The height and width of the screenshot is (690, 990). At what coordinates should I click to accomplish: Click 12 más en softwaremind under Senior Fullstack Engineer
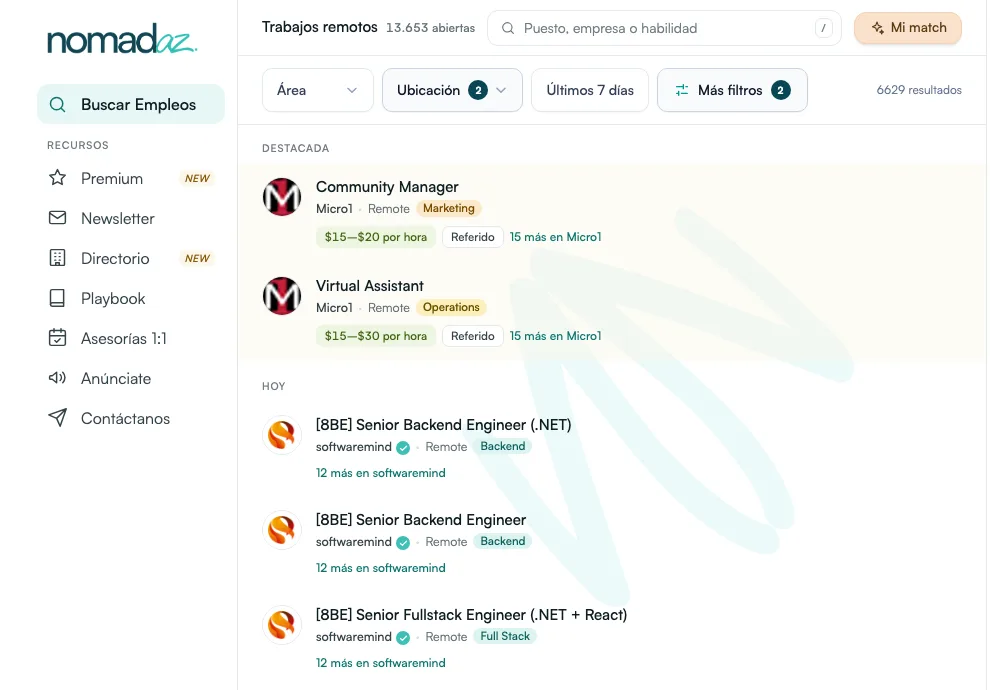[x=380, y=663]
